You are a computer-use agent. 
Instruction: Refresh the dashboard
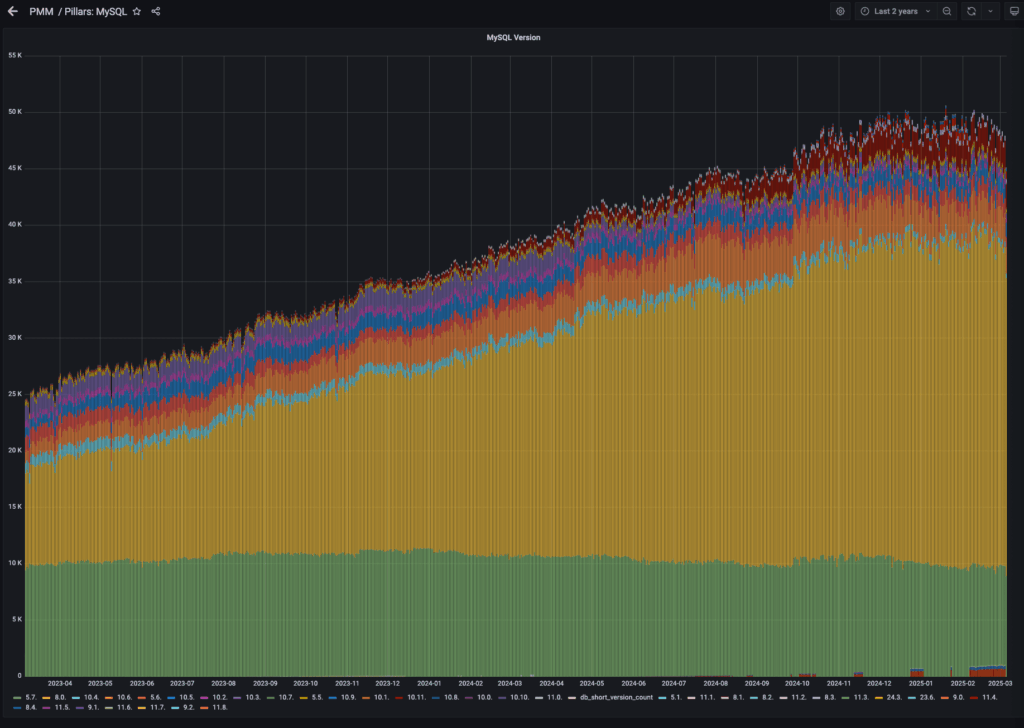click(x=970, y=11)
